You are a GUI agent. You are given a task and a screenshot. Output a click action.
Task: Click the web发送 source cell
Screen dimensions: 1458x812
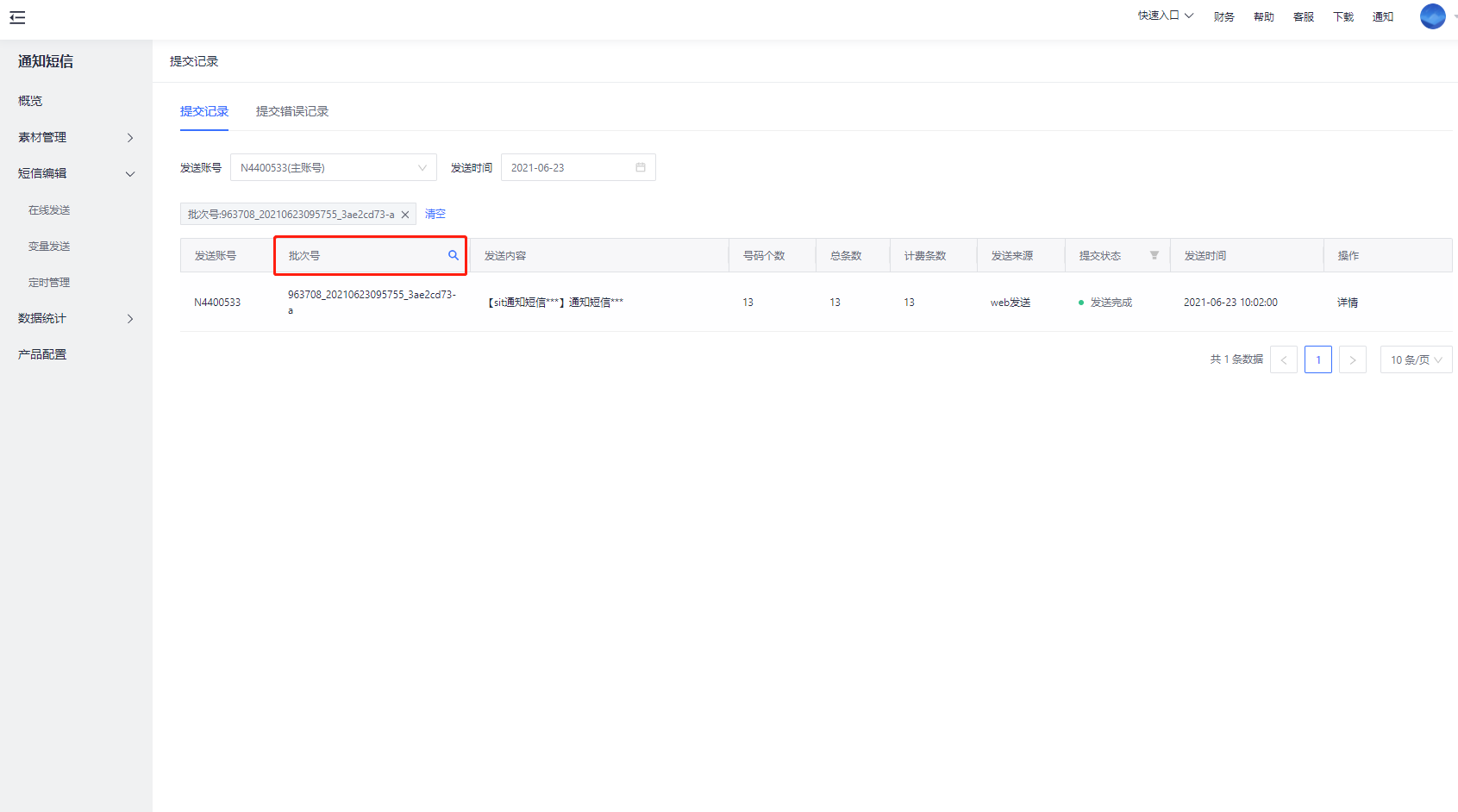(1011, 303)
